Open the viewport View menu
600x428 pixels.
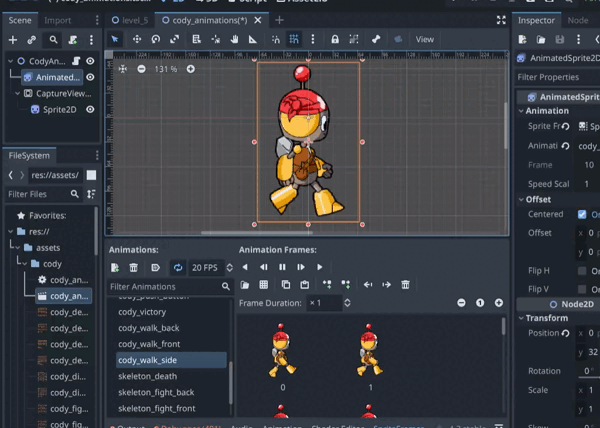(425, 39)
